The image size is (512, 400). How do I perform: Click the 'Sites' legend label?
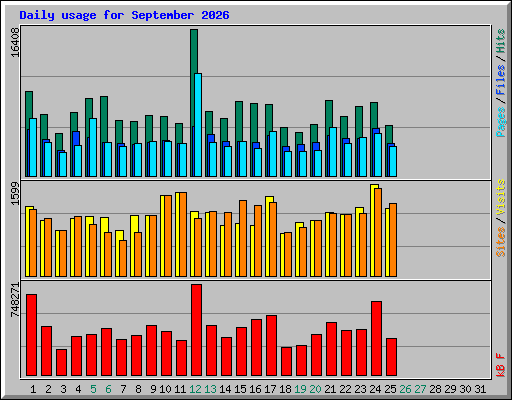point(500,242)
